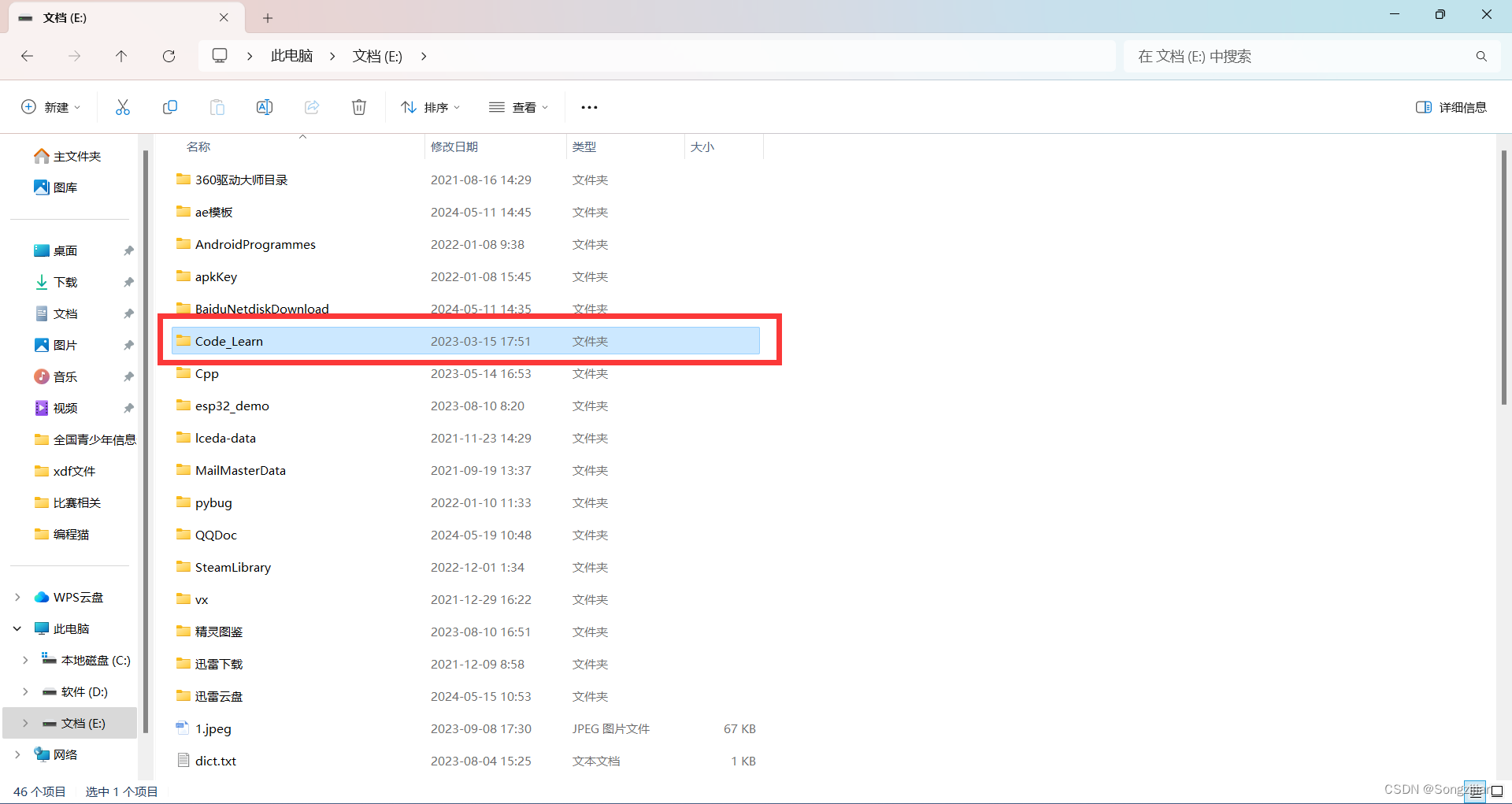Select the AndroidProgrammes folder
1512x804 pixels.
tap(465, 244)
